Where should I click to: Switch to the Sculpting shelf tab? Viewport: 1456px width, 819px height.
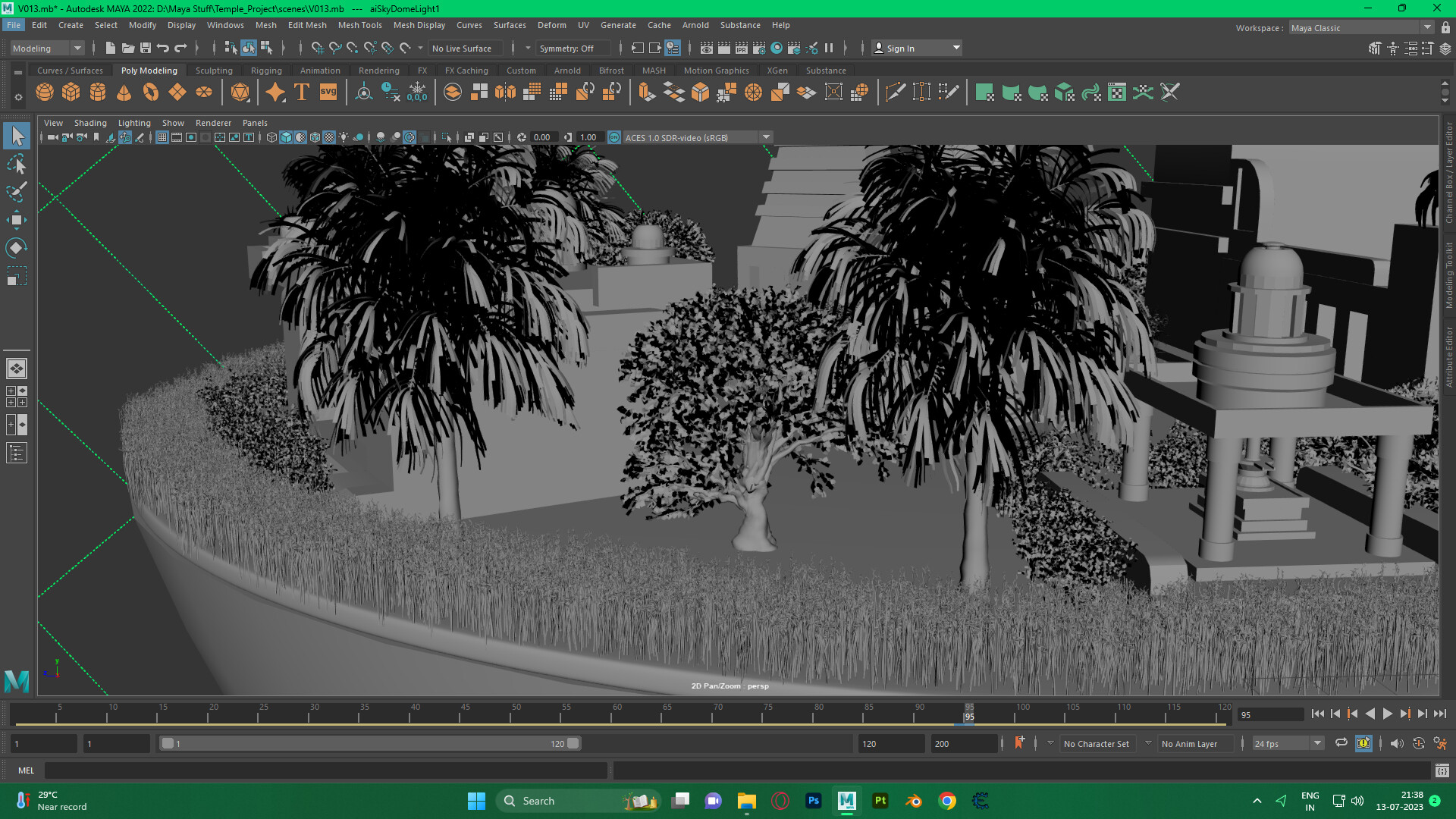(x=214, y=71)
